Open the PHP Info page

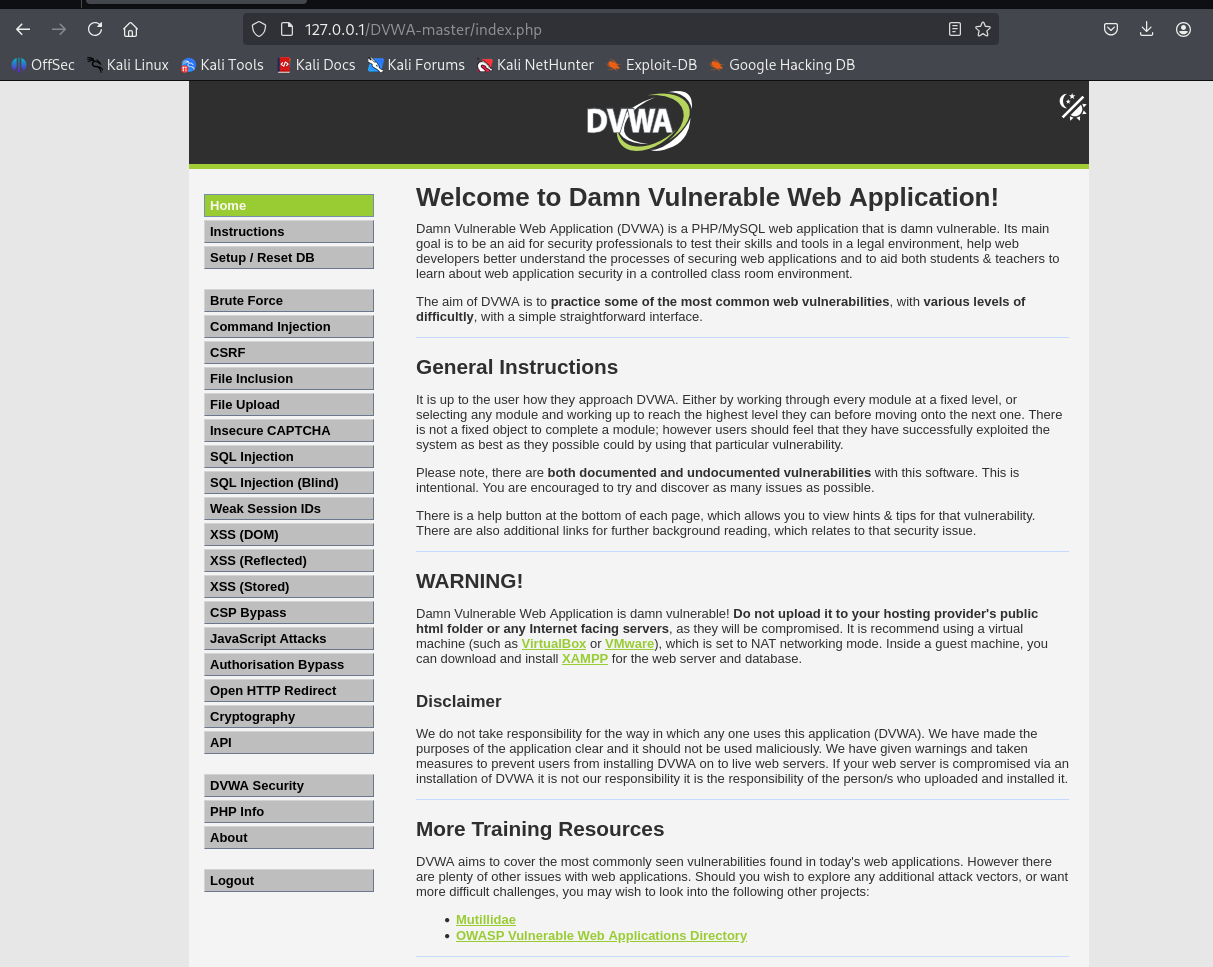[289, 811]
